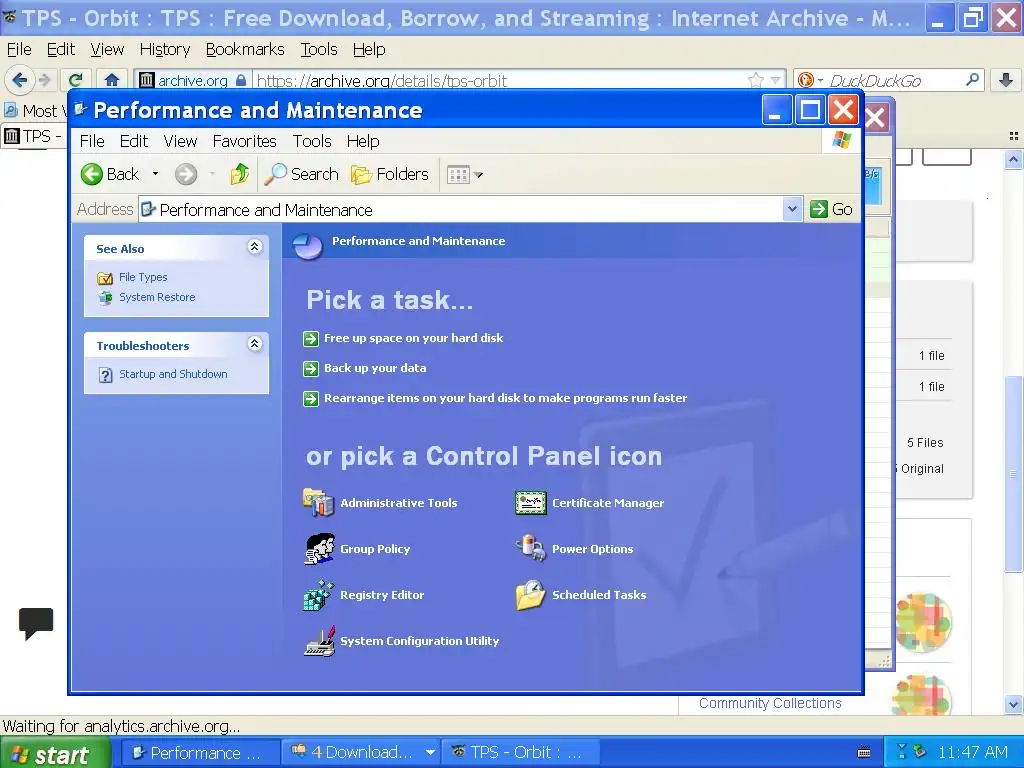Collapse the Troubleshooters panel

255,344
